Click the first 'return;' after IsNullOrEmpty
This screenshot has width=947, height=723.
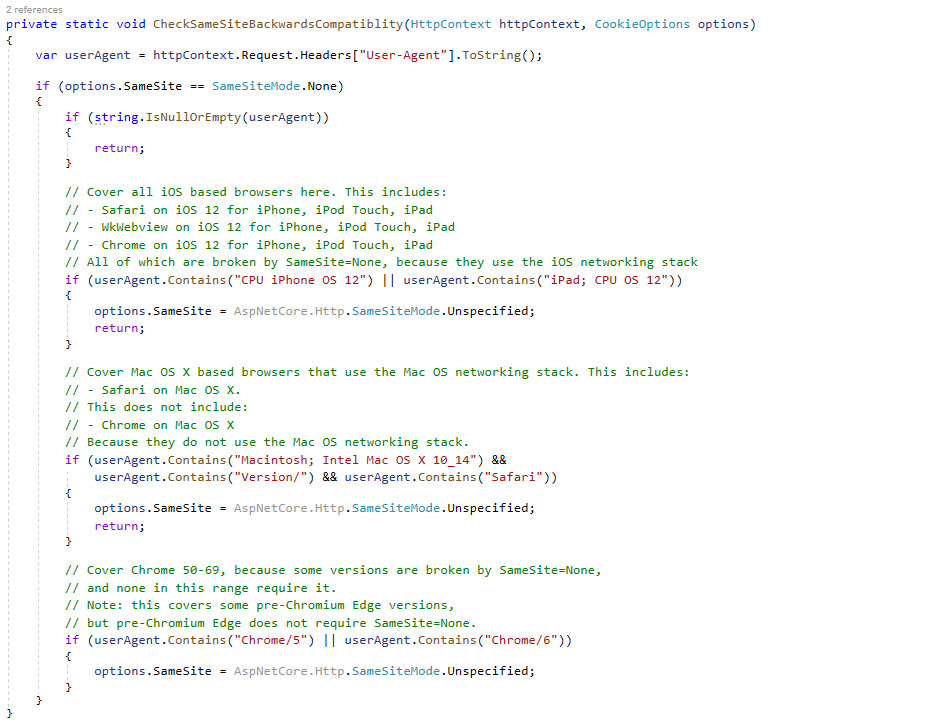click(120, 148)
